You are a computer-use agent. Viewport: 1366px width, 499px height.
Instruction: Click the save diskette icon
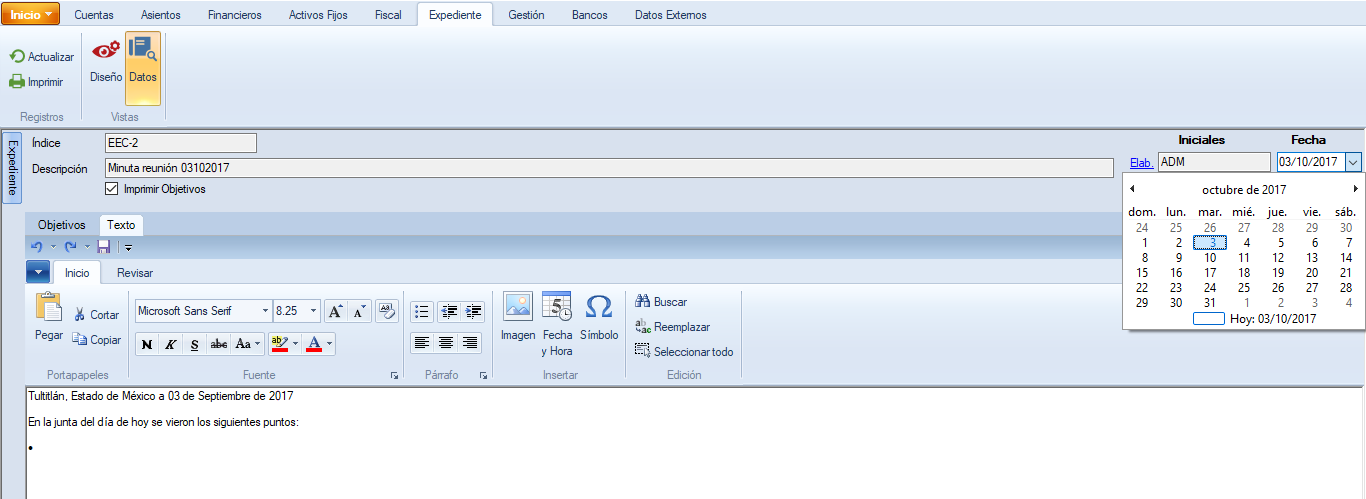[x=103, y=247]
